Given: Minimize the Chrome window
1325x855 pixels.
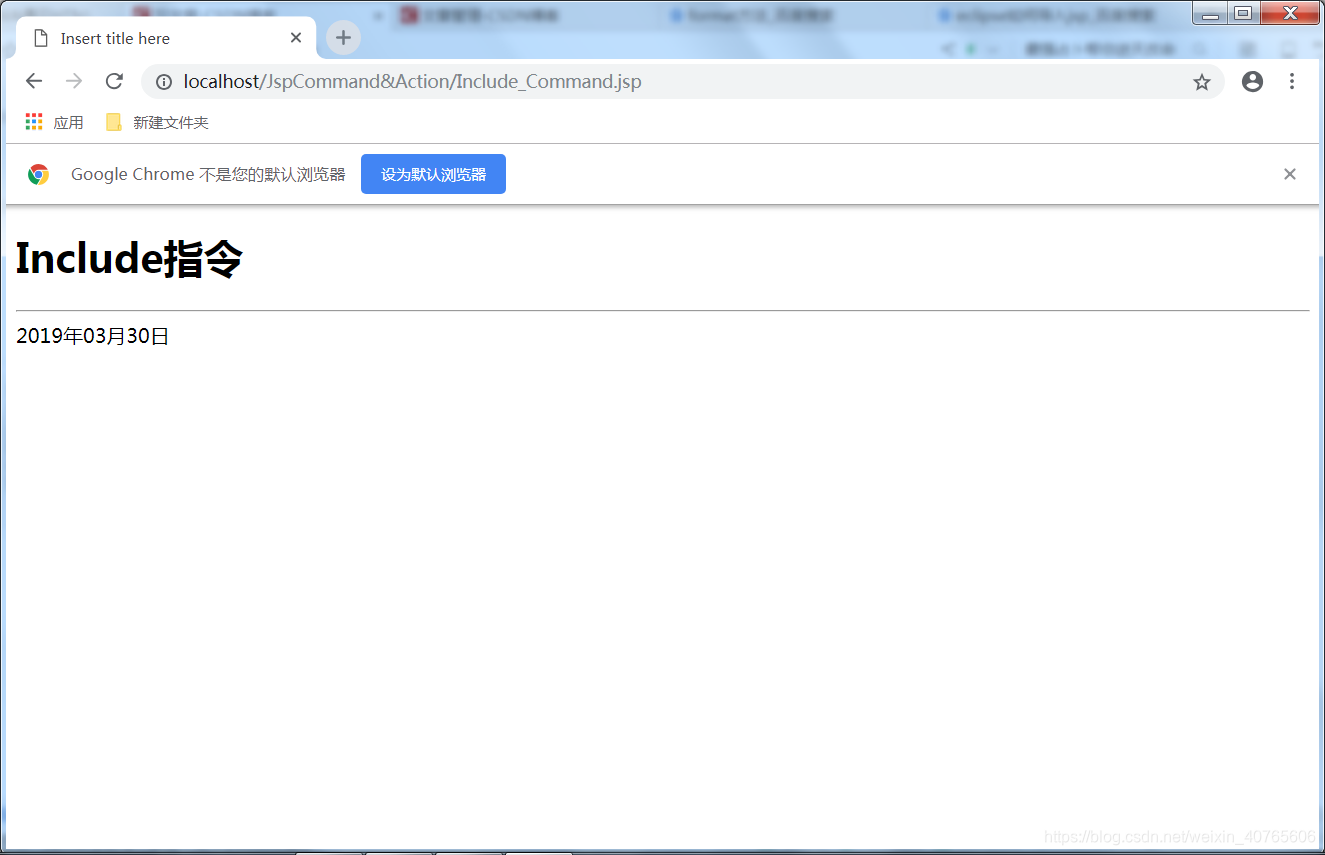Looking at the screenshot, I should (1210, 13).
